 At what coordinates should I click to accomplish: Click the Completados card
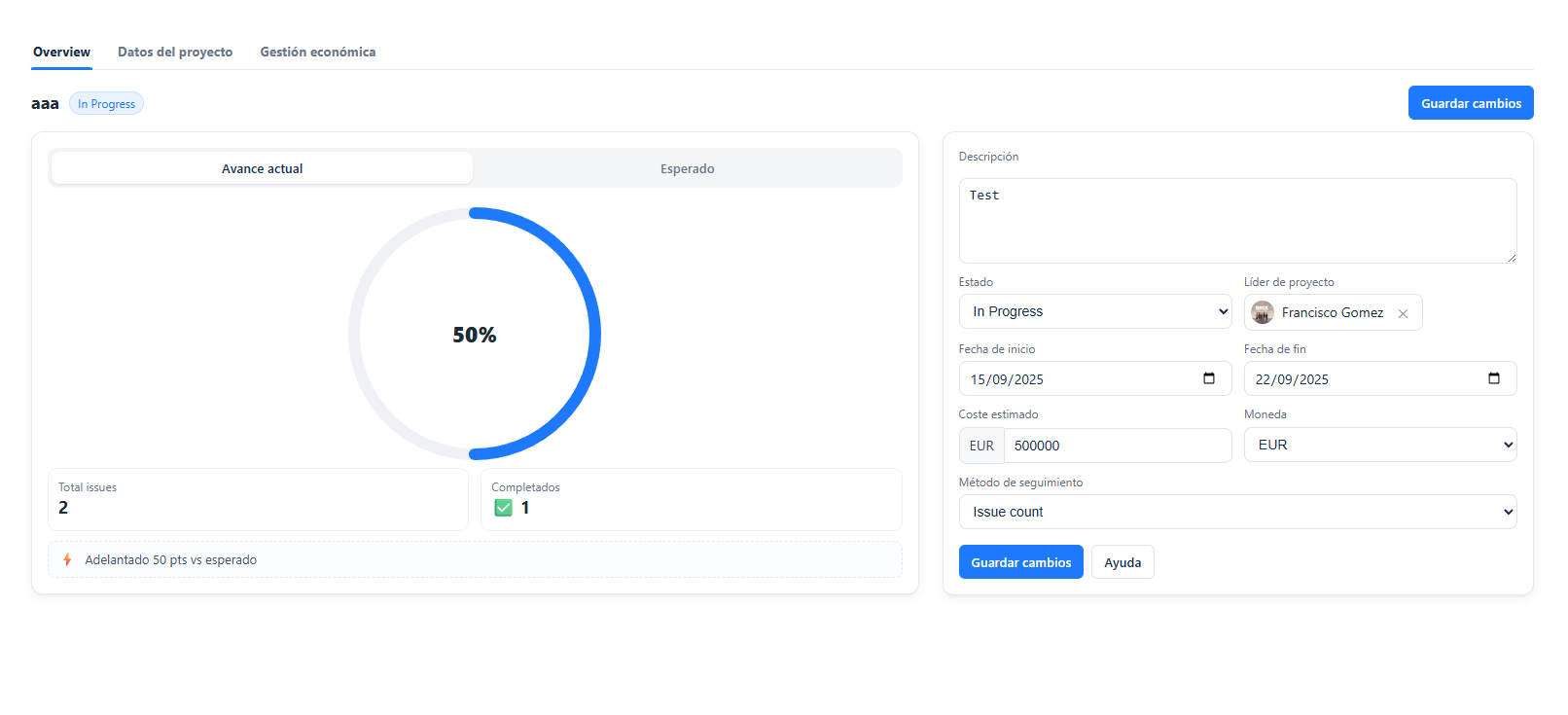point(692,499)
